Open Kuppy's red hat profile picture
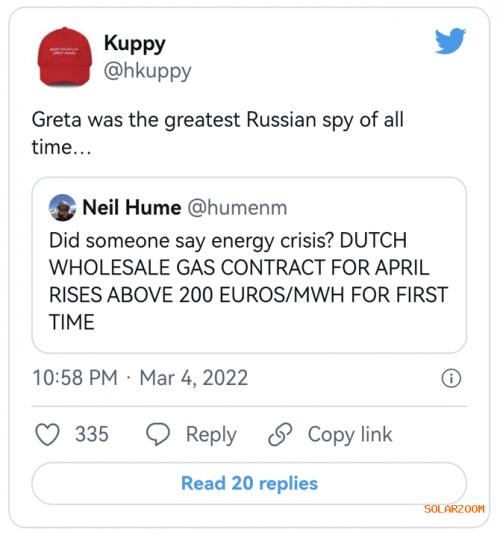500x535 pixels. point(65,57)
